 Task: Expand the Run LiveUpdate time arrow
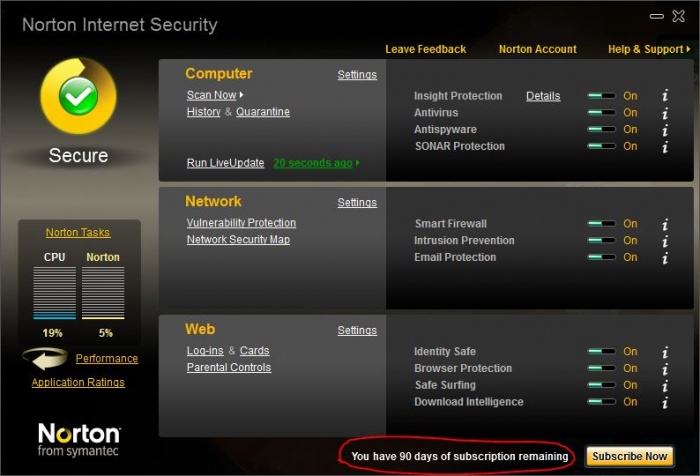pos(358,163)
